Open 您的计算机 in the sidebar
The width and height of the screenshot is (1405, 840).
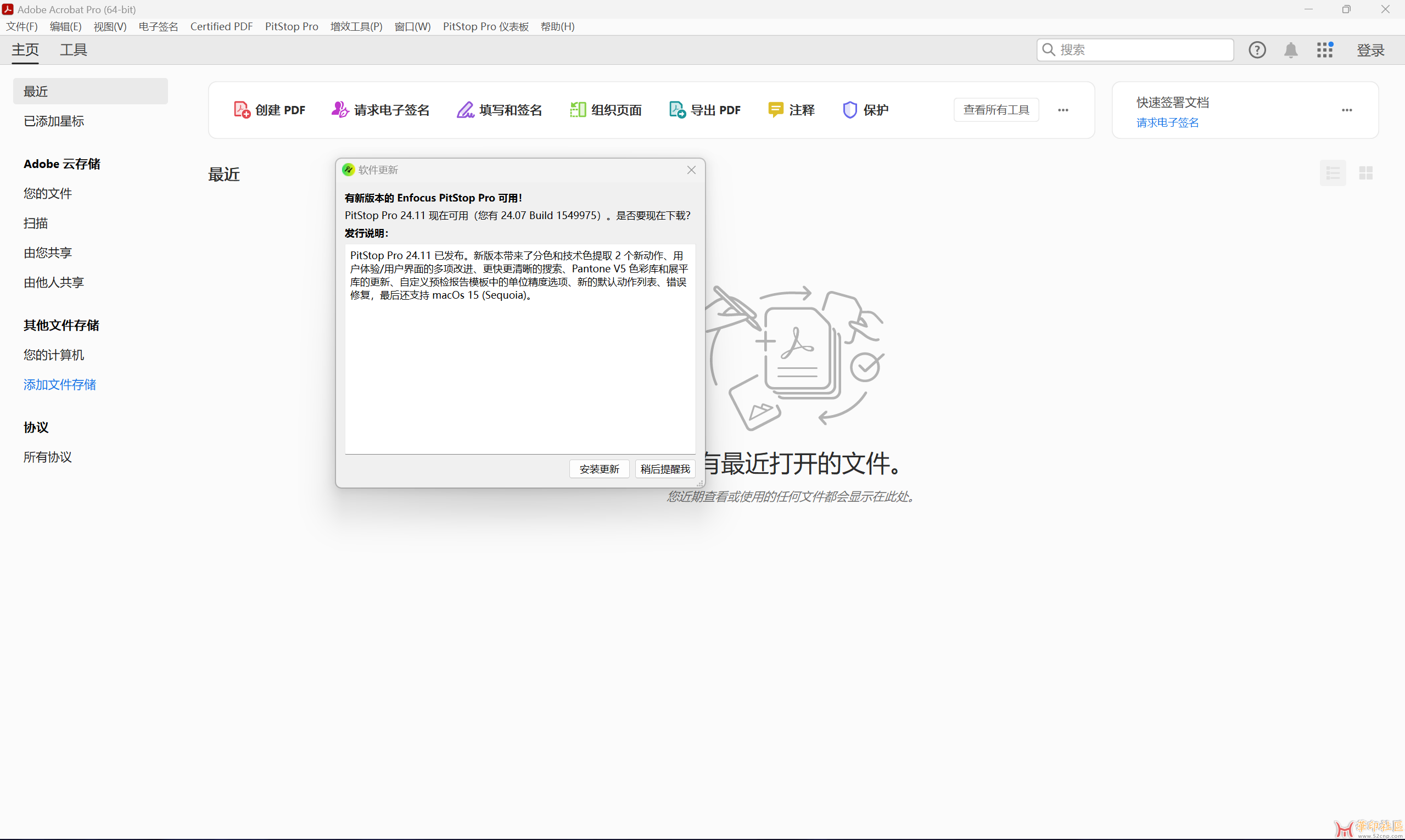(x=54, y=354)
